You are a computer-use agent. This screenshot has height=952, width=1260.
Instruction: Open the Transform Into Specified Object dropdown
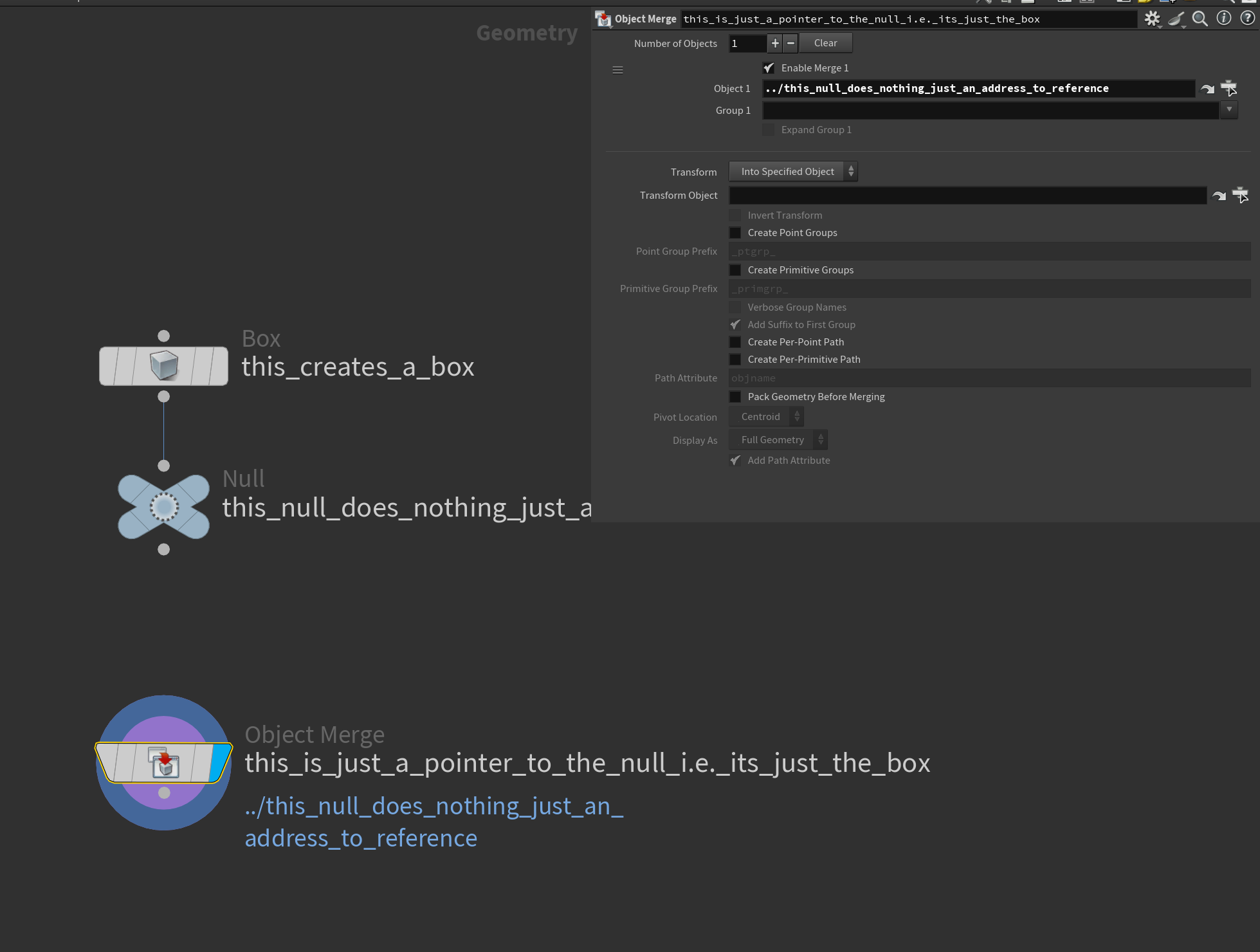pyautogui.click(x=792, y=171)
